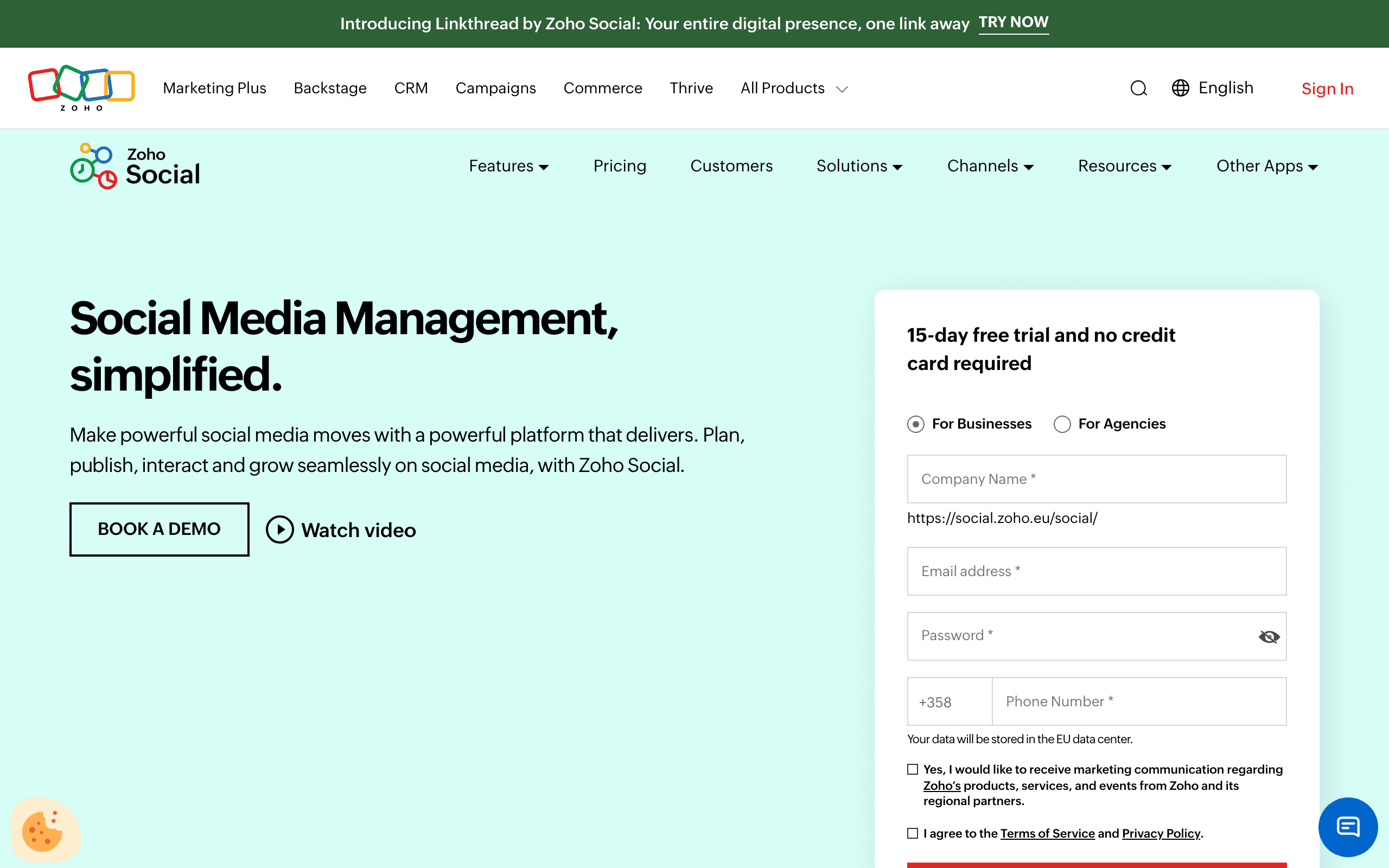
Task: Open the Zoho Social logo home link
Action: click(x=135, y=166)
